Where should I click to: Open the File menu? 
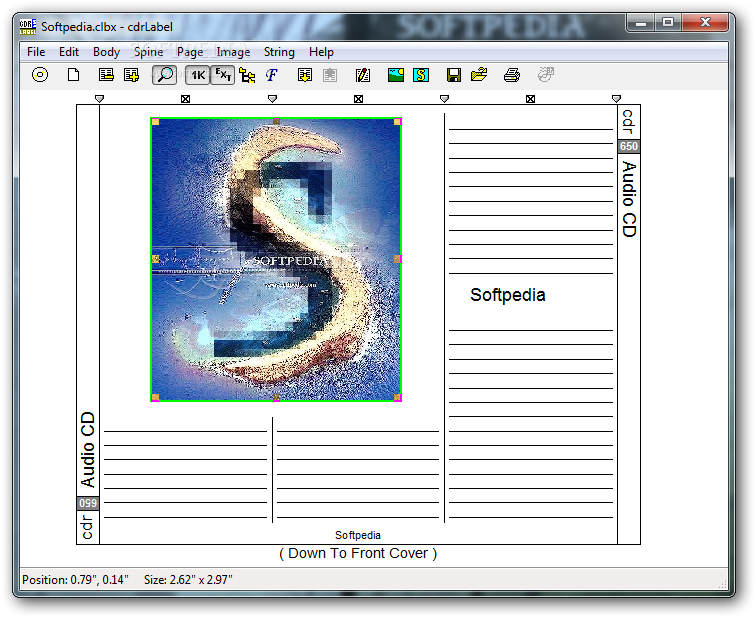point(36,52)
